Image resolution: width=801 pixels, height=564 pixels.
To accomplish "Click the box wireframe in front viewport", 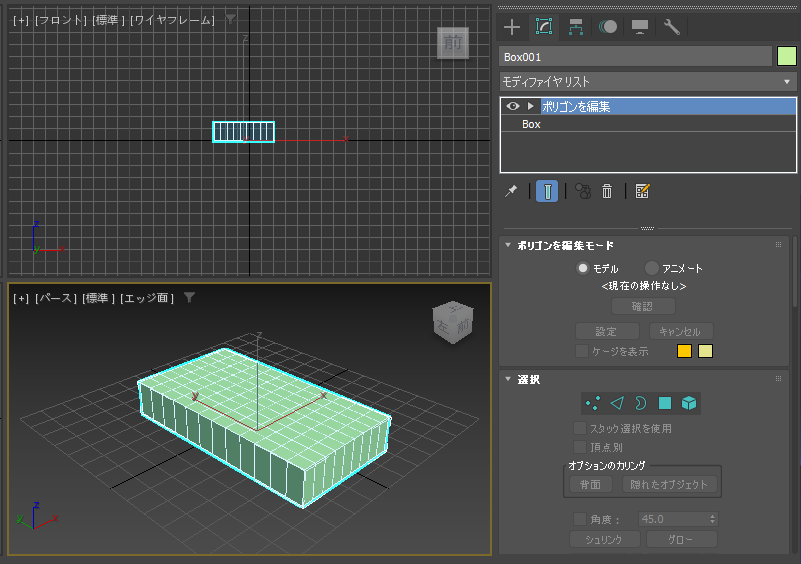I will [x=244, y=132].
